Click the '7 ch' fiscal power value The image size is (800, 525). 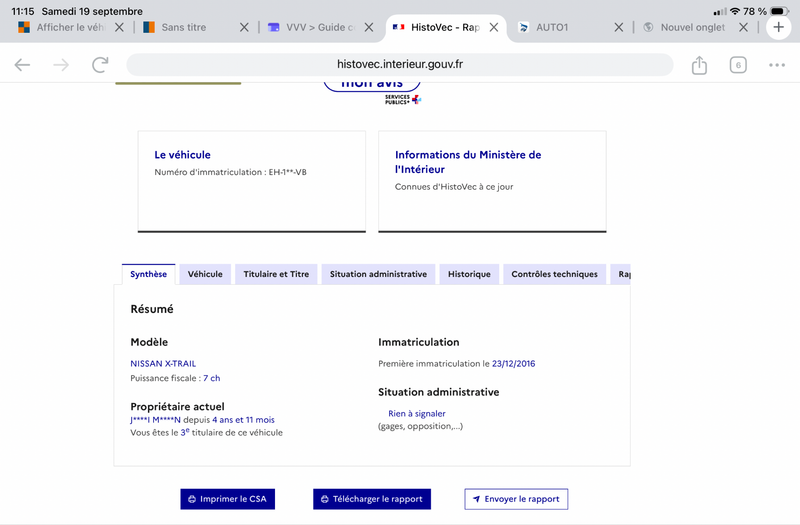212,378
